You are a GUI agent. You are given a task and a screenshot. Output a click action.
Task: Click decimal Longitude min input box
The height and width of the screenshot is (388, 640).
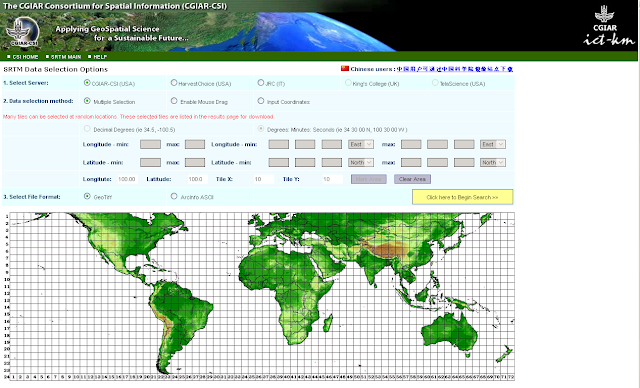tap(150, 144)
